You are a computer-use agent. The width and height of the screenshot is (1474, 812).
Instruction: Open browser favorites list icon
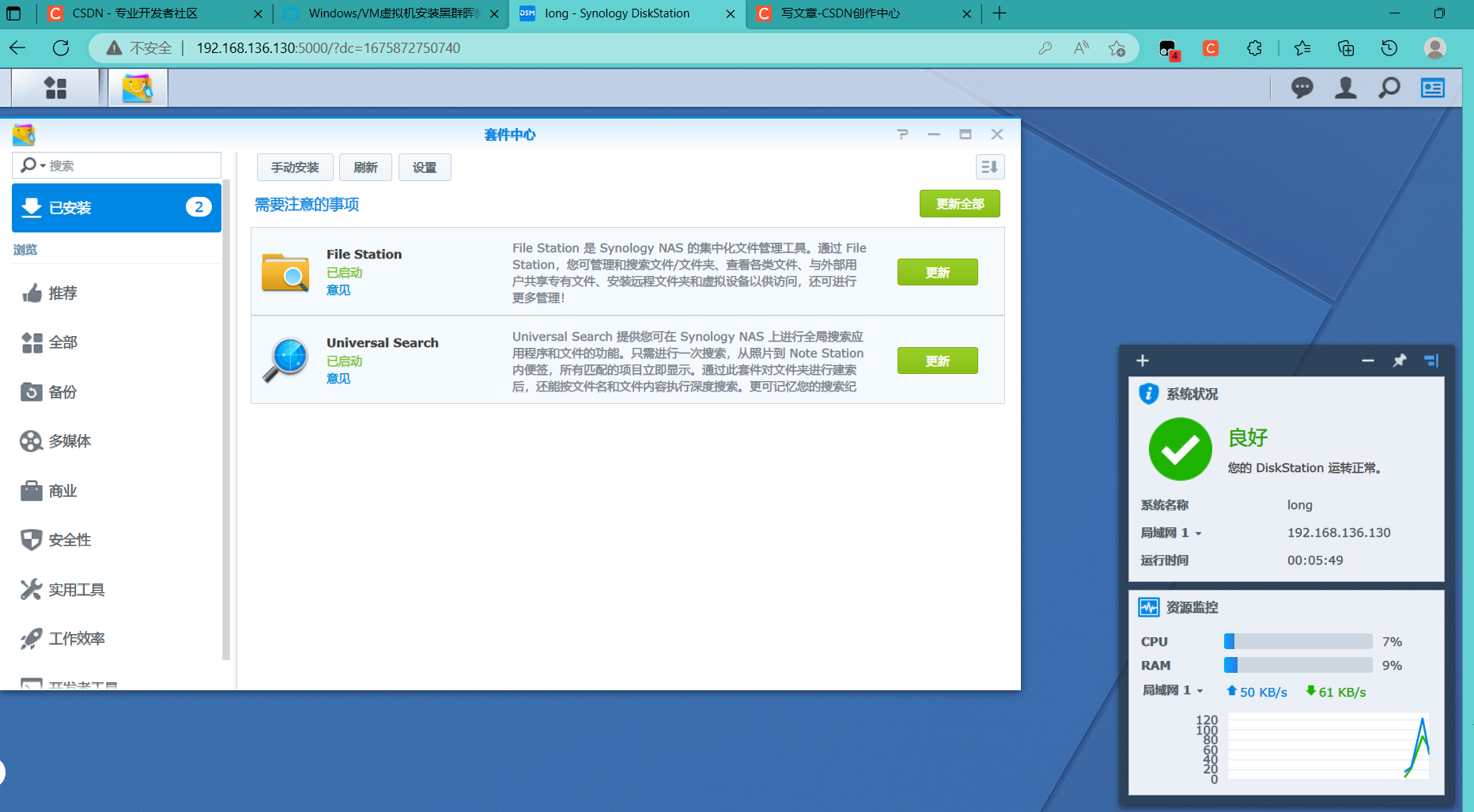(1302, 48)
